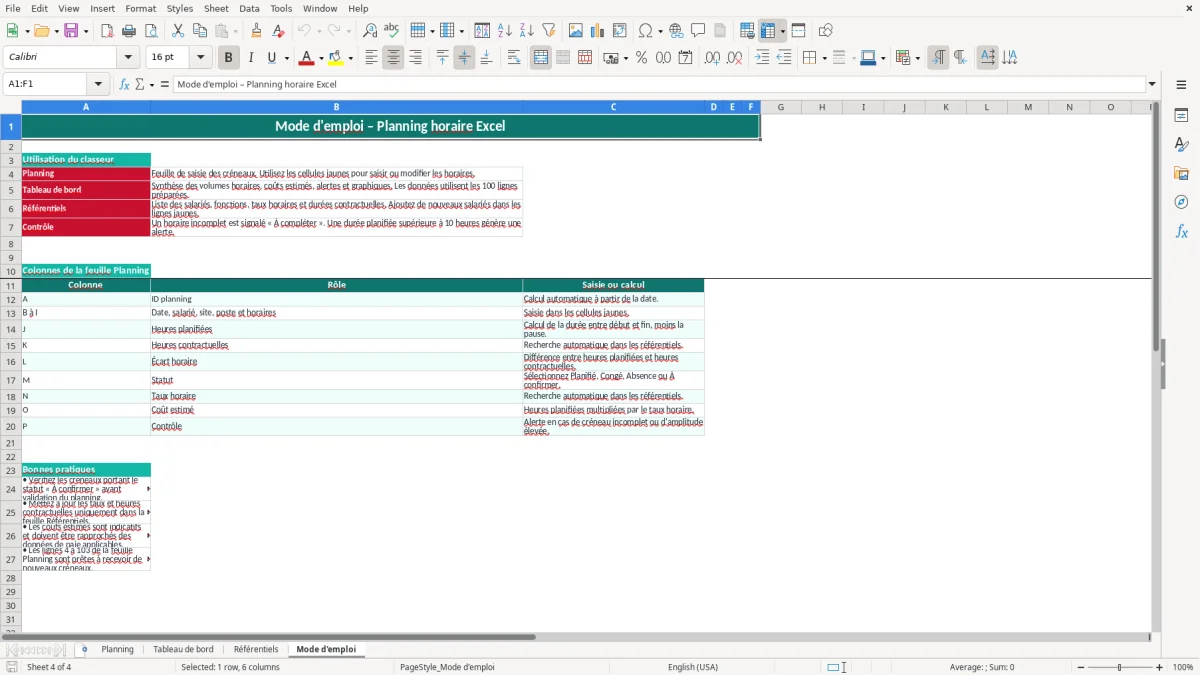This screenshot has width=1200, height=675.
Task: Click the Print icon
Action: click(129, 31)
